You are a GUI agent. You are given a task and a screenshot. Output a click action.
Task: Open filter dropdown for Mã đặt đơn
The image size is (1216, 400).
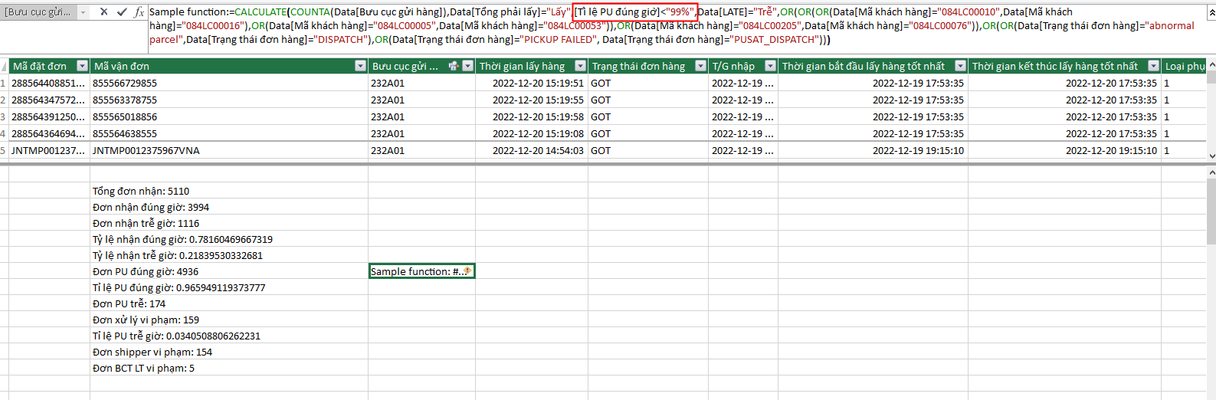[x=80, y=66]
